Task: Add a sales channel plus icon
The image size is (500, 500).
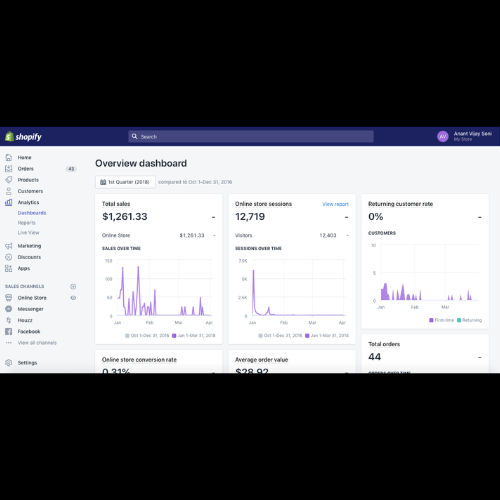Action: coord(73,286)
